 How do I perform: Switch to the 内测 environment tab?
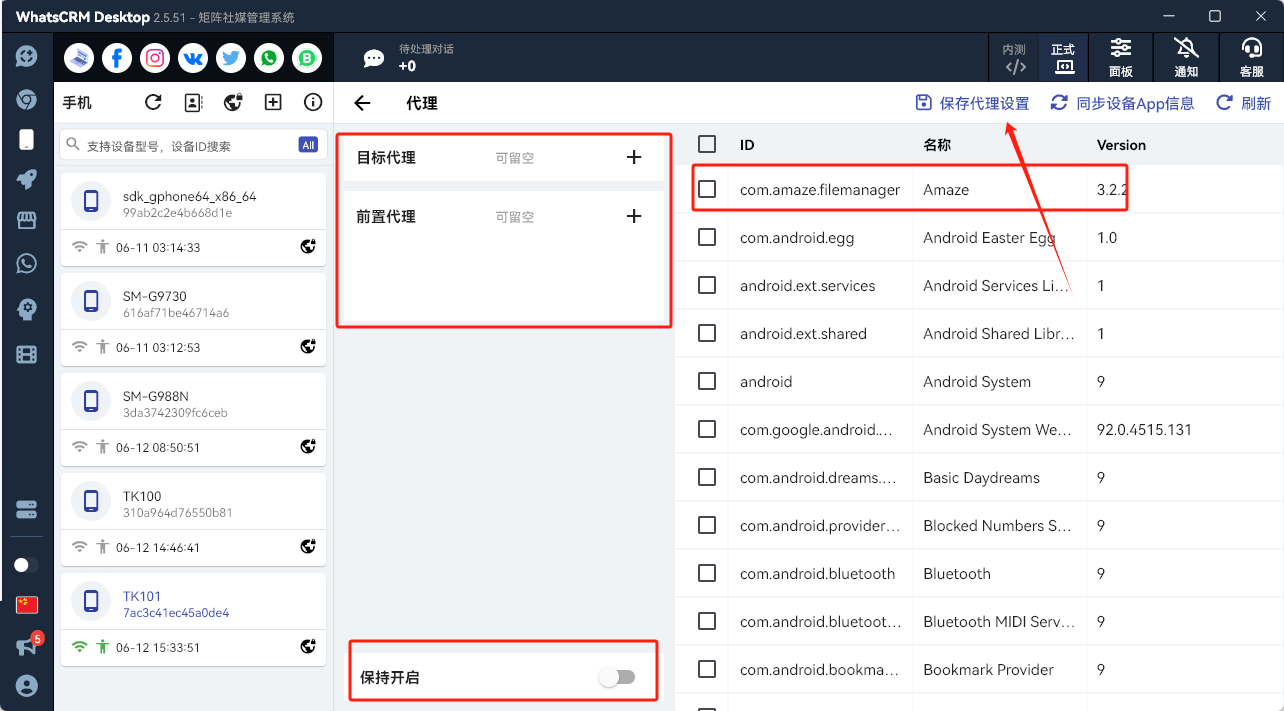tap(1014, 57)
